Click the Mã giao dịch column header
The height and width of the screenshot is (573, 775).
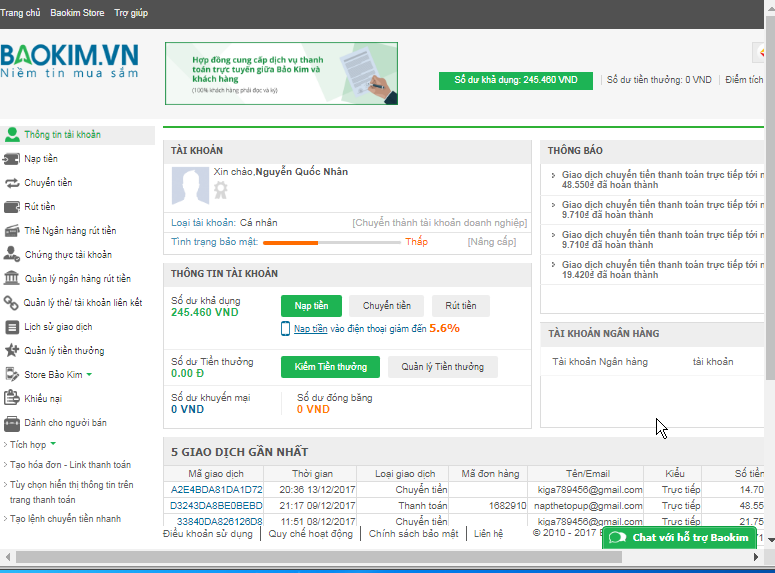215,474
